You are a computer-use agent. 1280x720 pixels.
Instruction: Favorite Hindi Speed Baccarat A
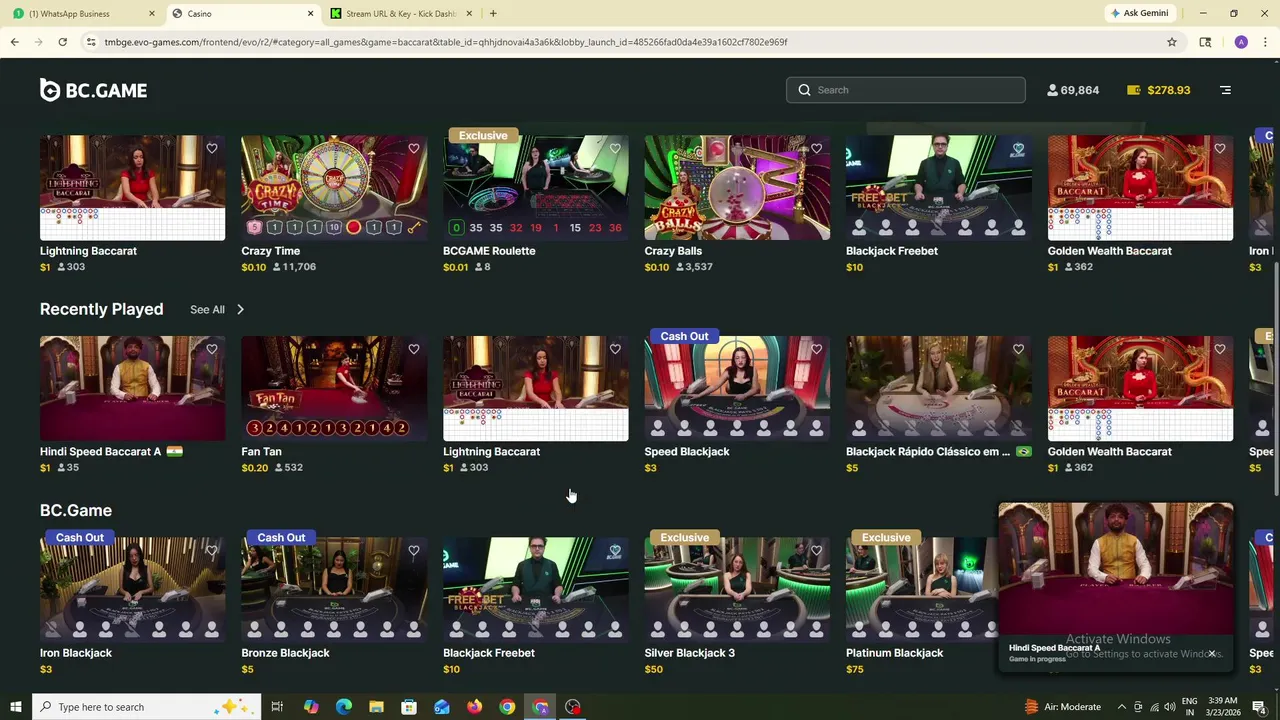(x=212, y=350)
